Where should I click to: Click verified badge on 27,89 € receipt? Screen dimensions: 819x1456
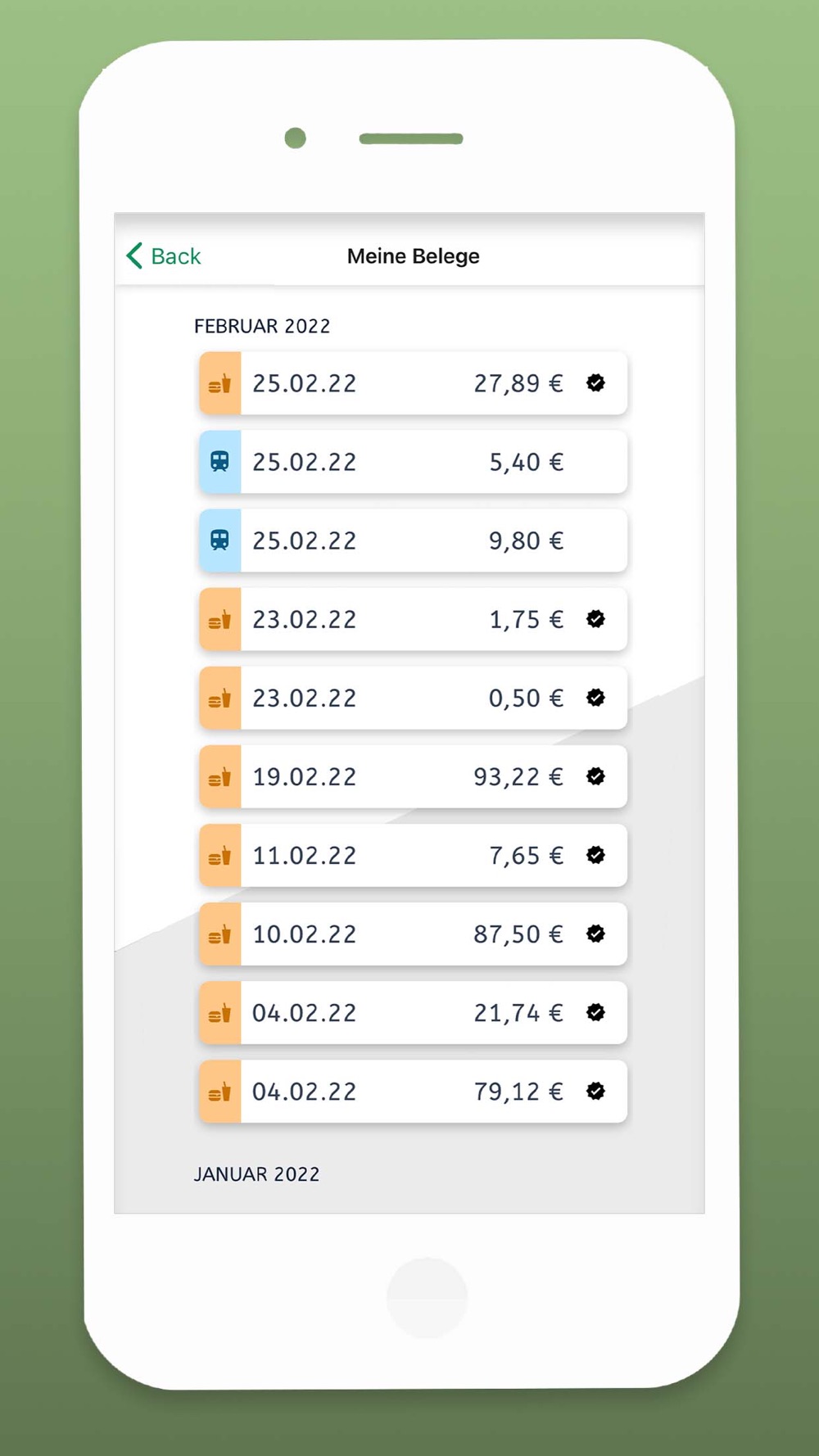tap(595, 382)
